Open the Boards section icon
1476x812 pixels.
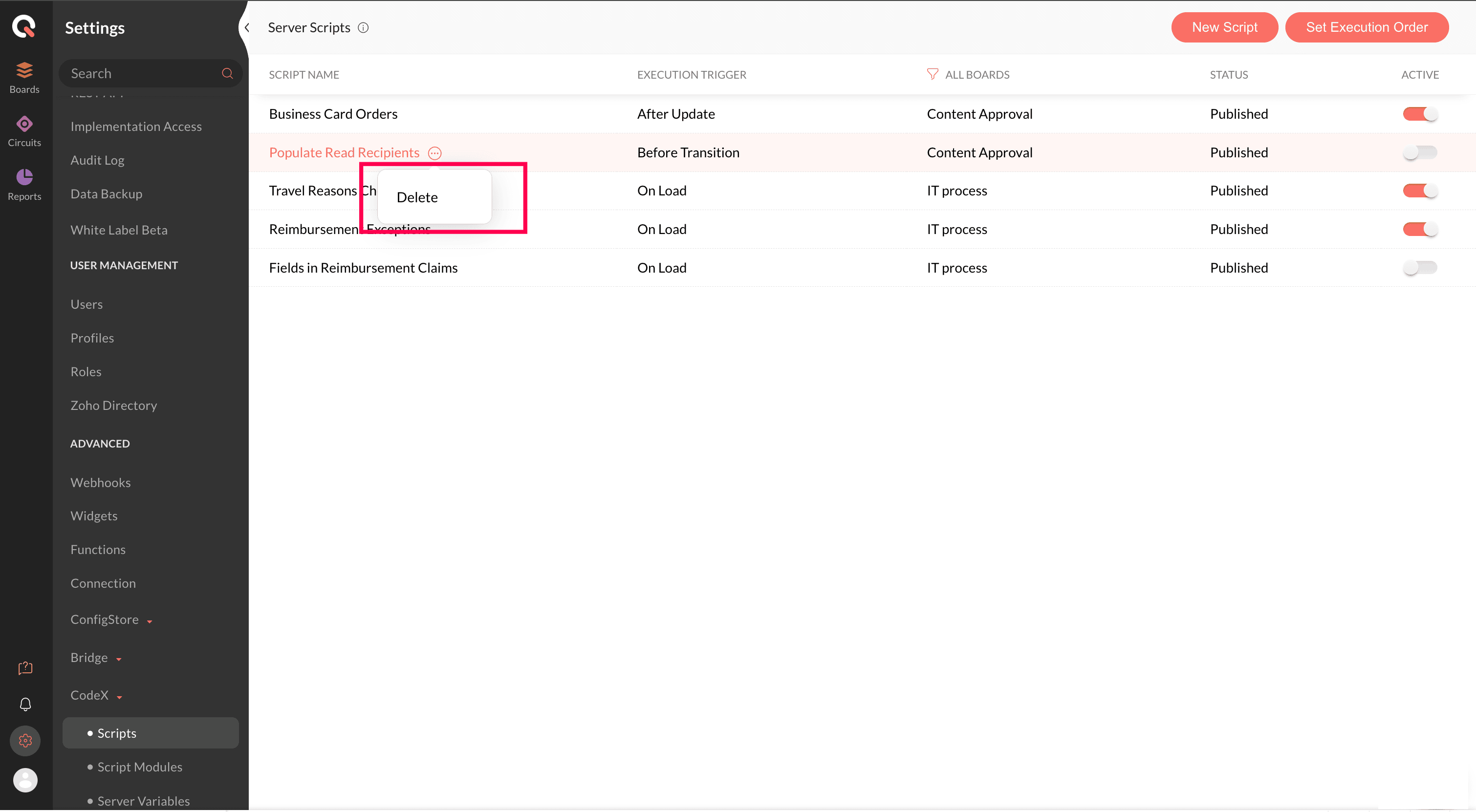click(24, 70)
